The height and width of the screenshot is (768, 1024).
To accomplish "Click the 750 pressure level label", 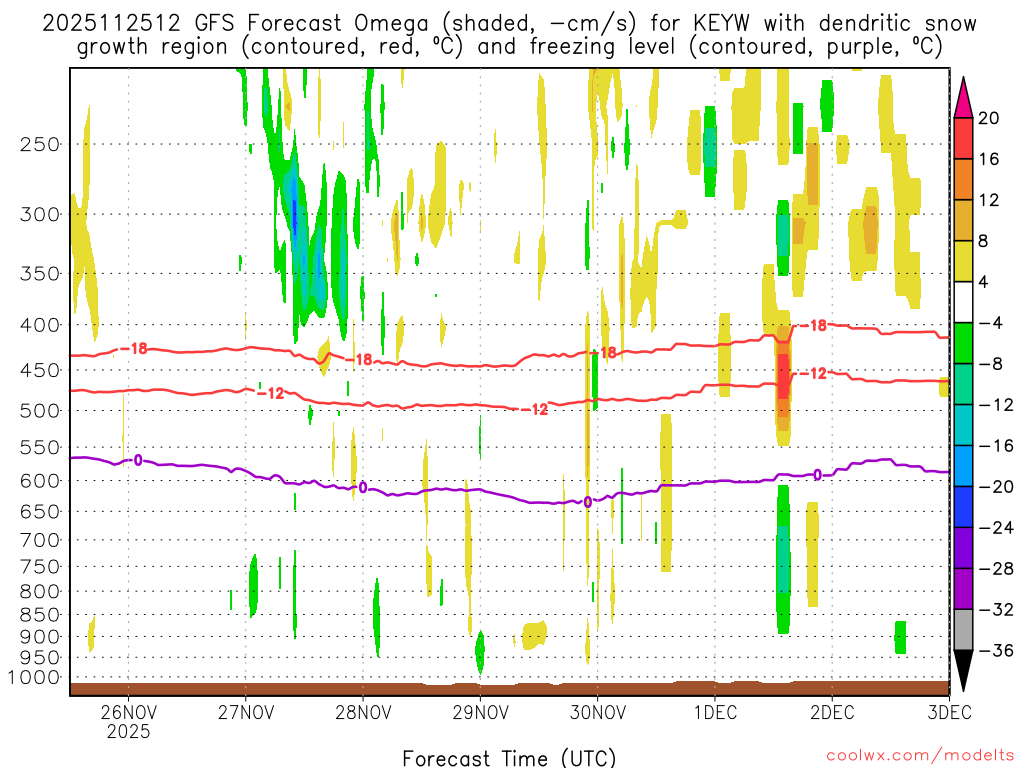I will click(40, 567).
